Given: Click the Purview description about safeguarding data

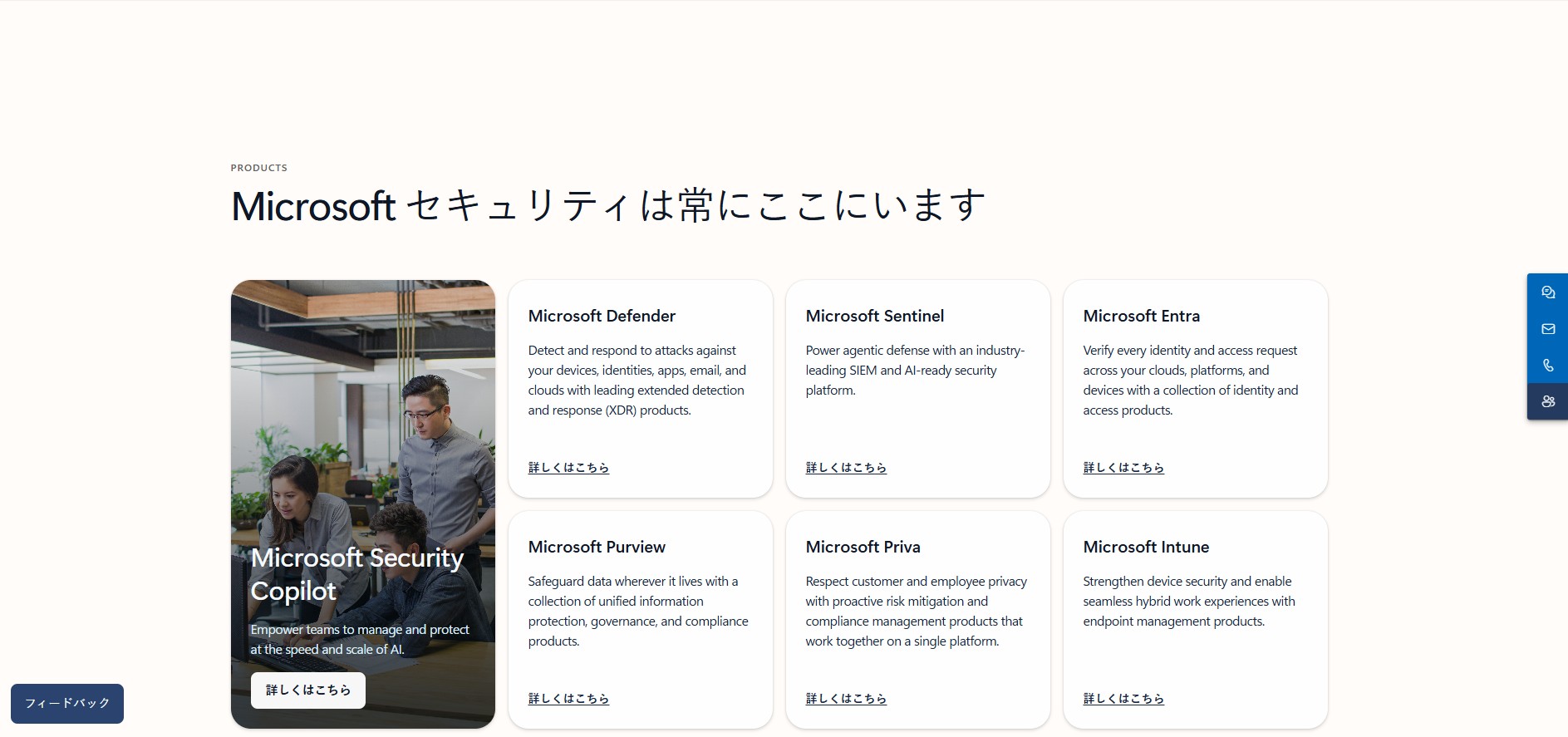Looking at the screenshot, I should point(638,612).
